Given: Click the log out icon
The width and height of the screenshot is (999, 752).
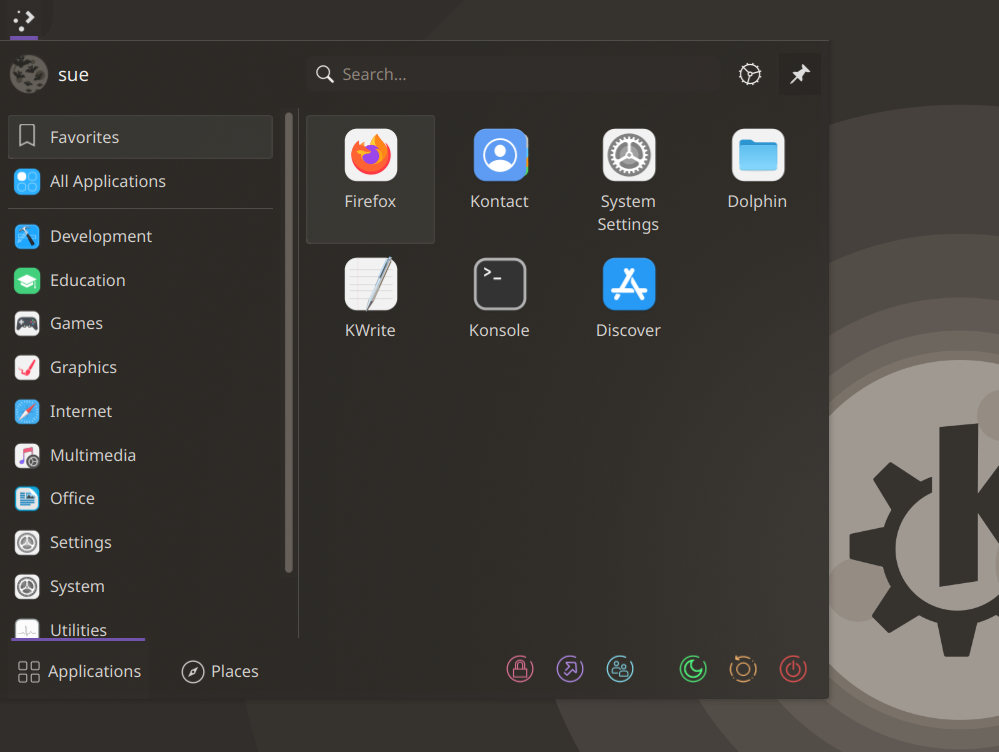Looking at the screenshot, I should click(x=570, y=669).
